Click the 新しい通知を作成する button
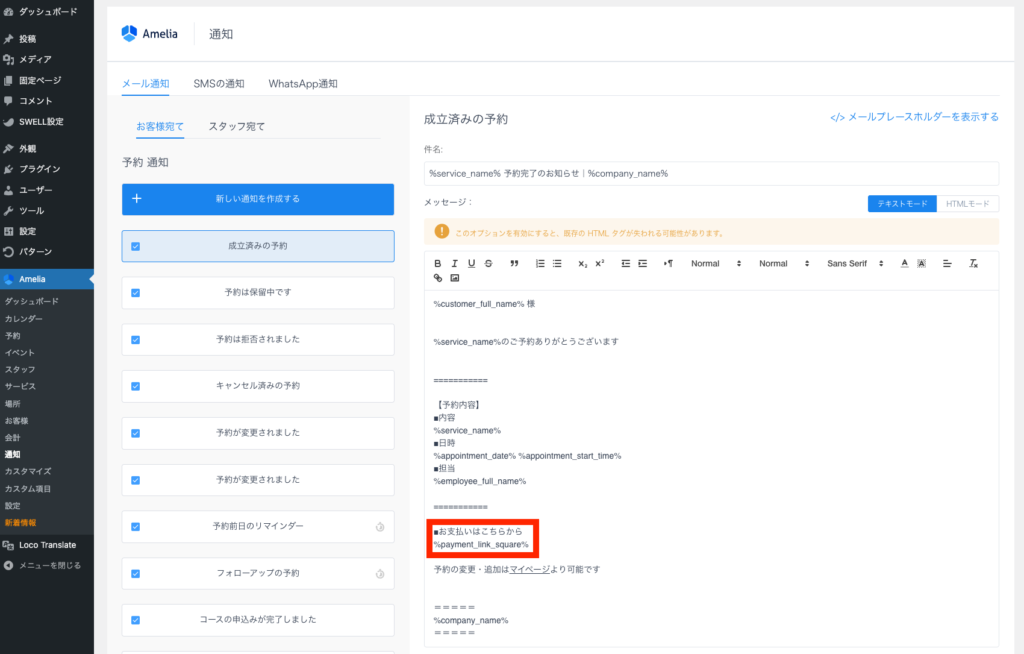Screen dimensions: 1024x654 click(258, 199)
